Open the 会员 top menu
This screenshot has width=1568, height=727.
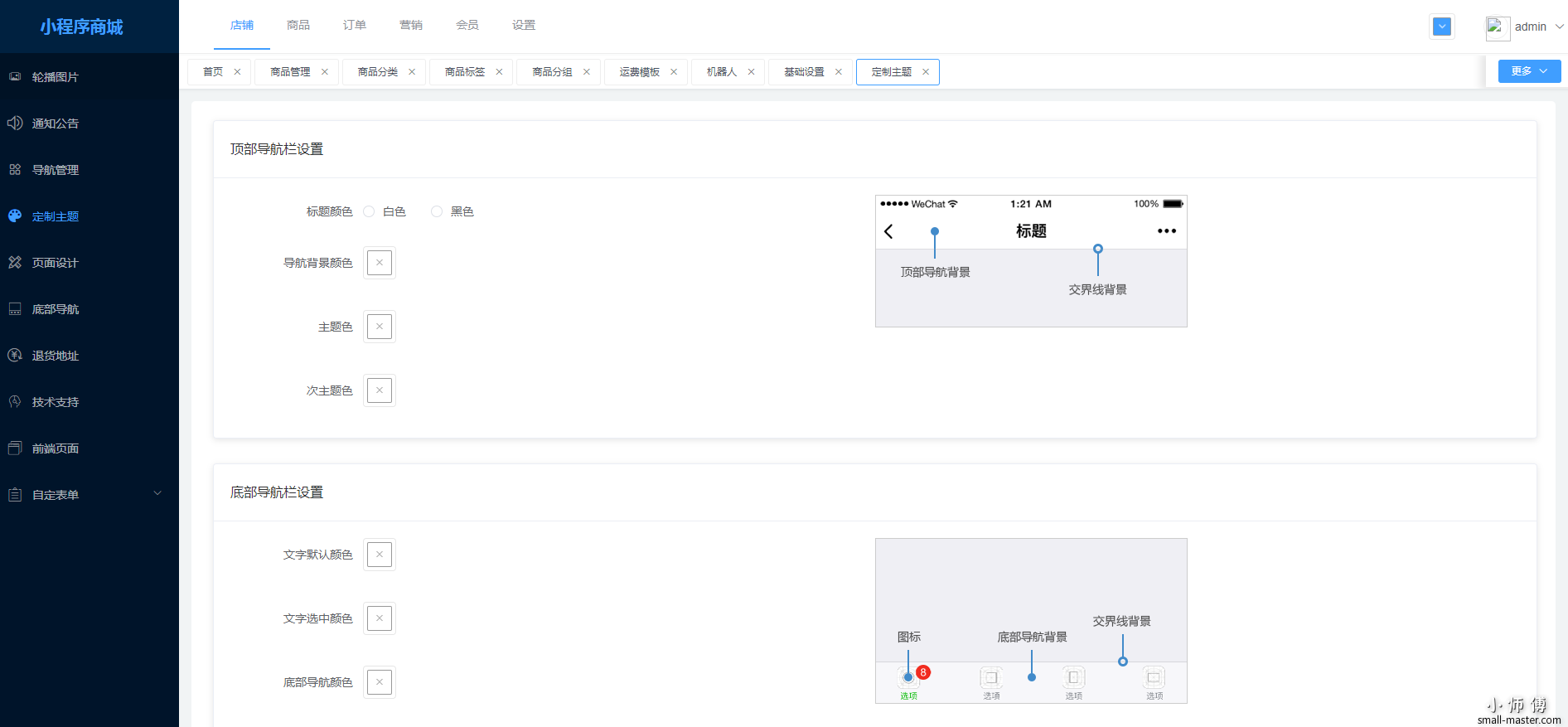467,25
